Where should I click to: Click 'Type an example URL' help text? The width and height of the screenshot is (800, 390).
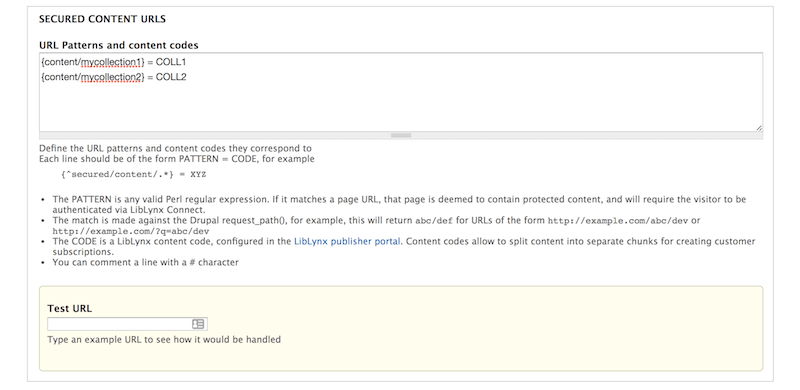(164, 339)
